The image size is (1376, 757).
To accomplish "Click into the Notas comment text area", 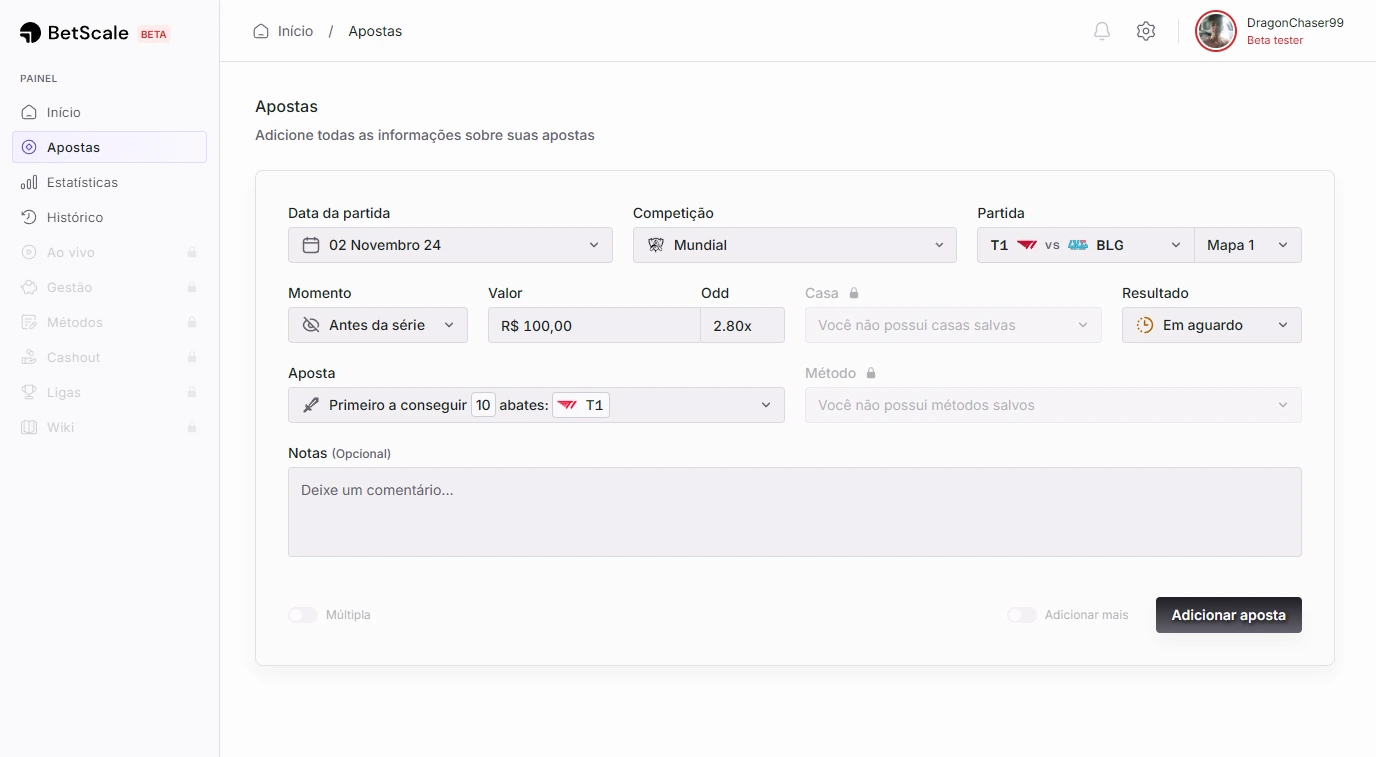I will click(x=794, y=511).
